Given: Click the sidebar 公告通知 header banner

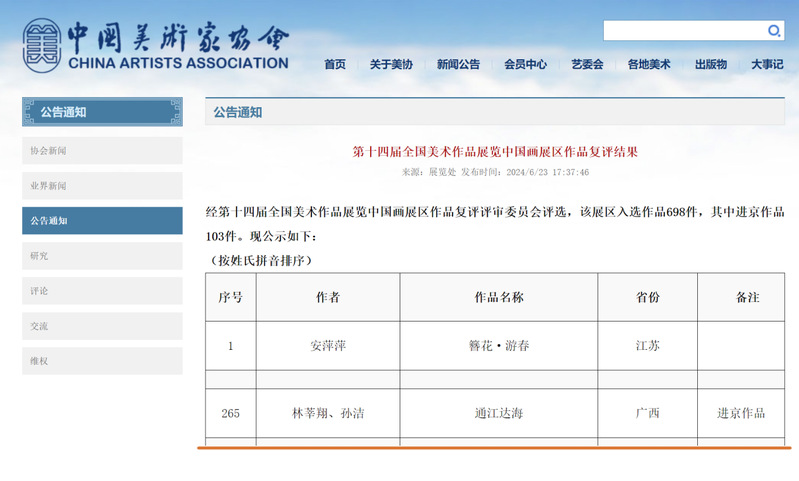Looking at the screenshot, I should pyautogui.click(x=102, y=112).
